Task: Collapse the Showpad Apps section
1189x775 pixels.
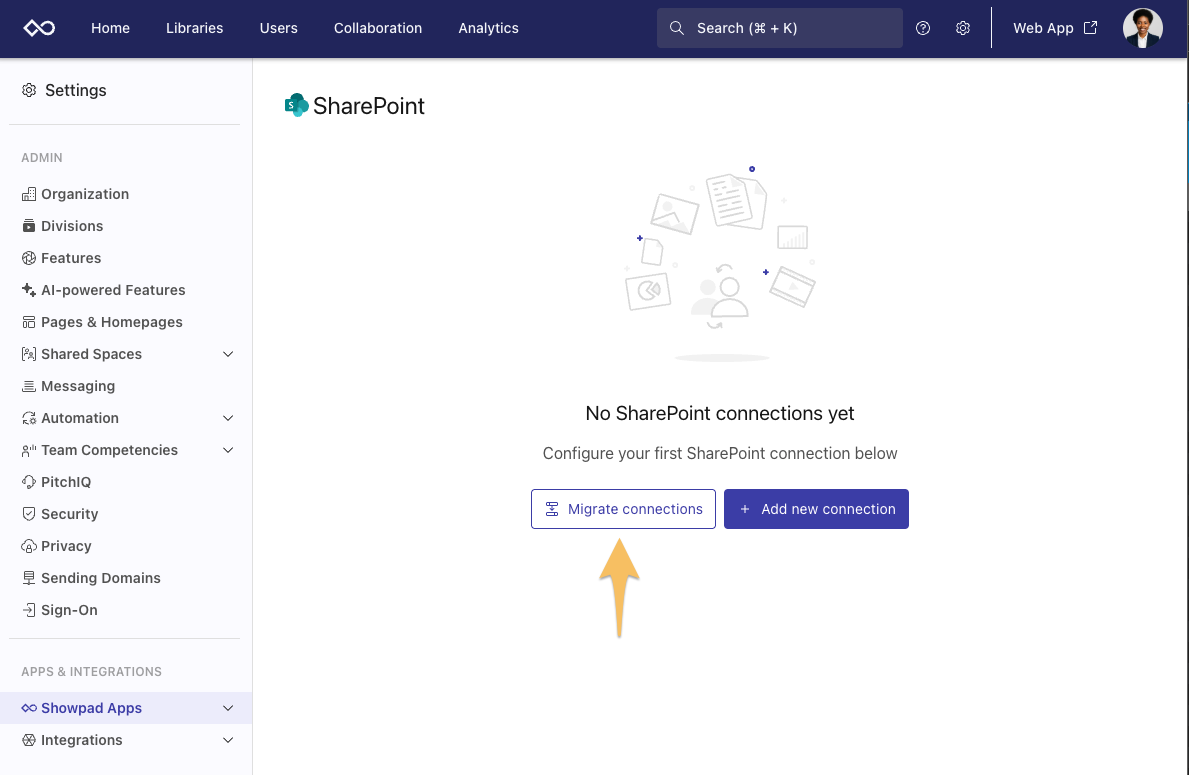Action: click(228, 707)
